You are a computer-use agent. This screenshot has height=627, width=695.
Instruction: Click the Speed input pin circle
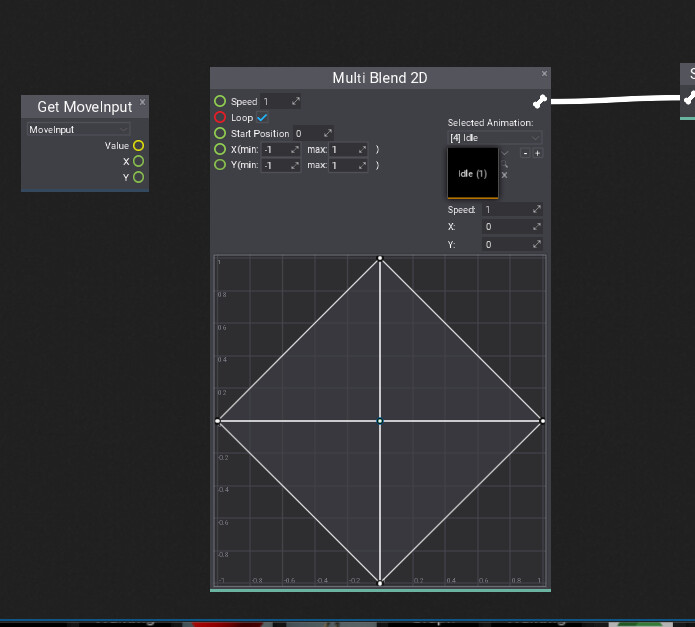[220, 101]
